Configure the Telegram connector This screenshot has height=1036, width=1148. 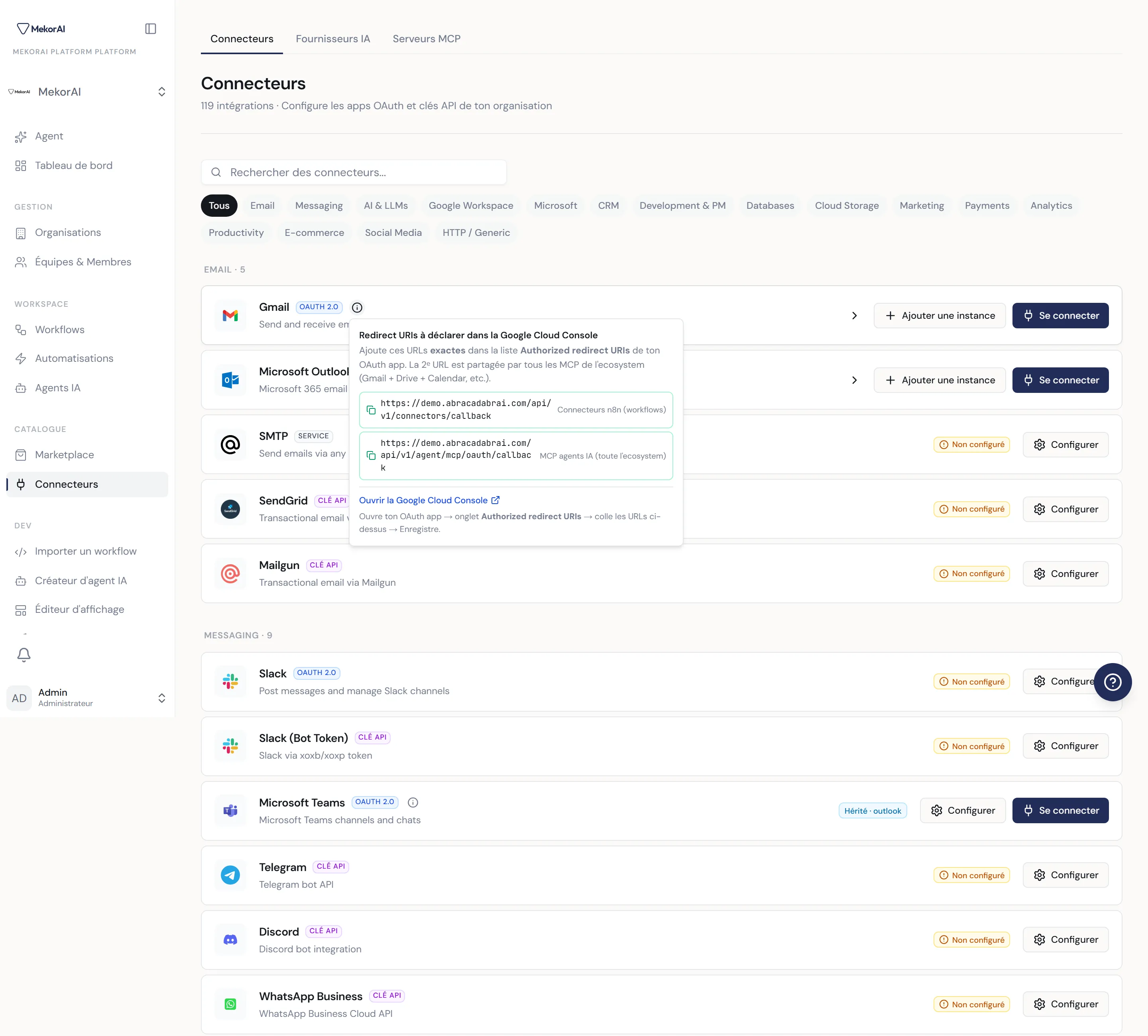(1065, 875)
